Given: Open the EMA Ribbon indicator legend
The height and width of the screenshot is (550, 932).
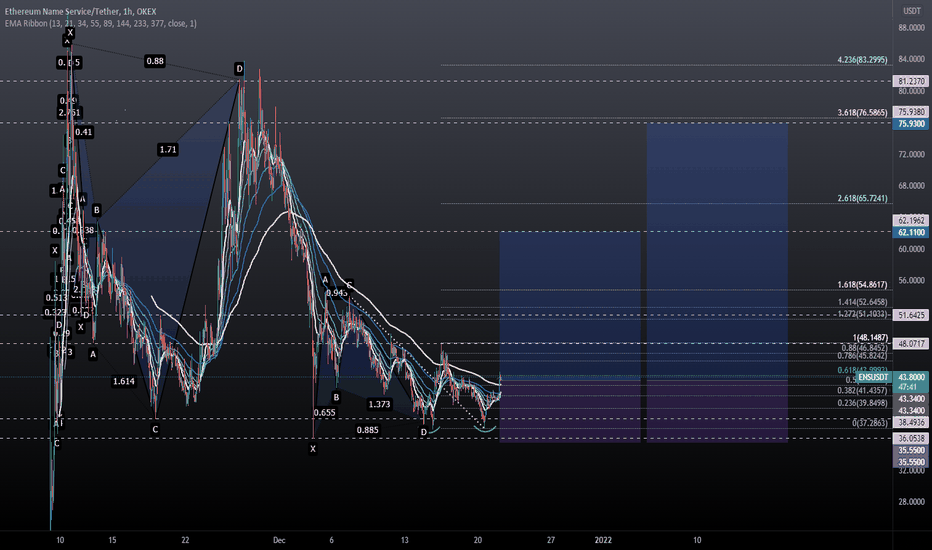Looking at the screenshot, I should pyautogui.click(x=101, y=23).
